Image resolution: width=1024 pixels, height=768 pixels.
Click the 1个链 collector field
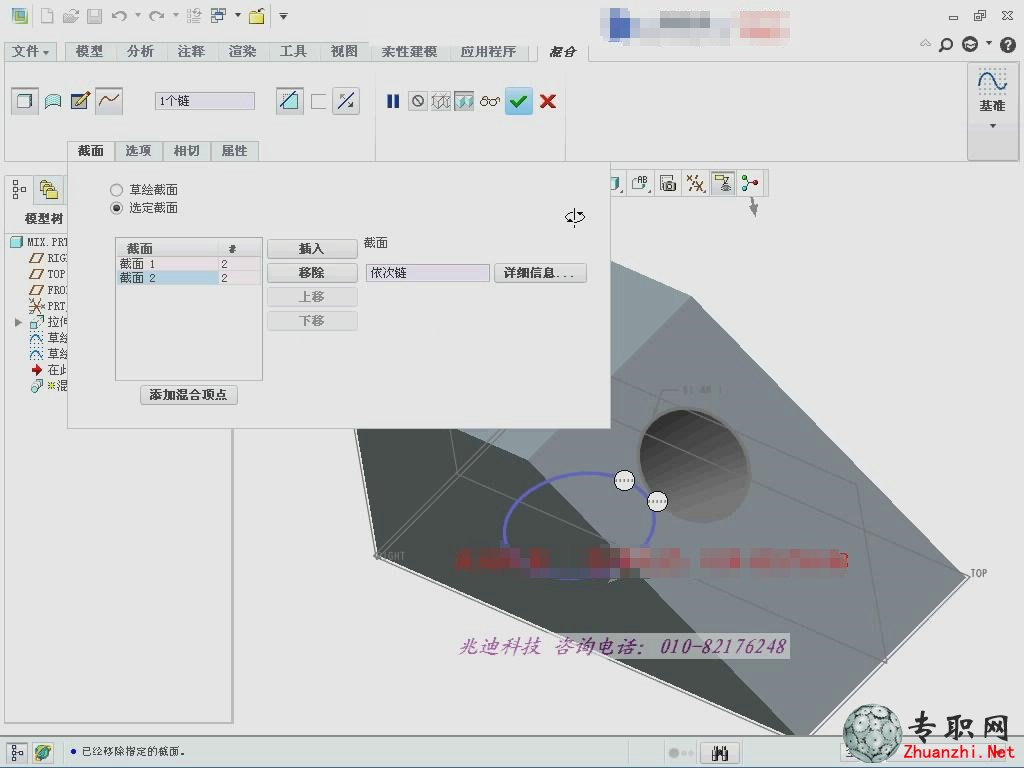pyautogui.click(x=204, y=101)
